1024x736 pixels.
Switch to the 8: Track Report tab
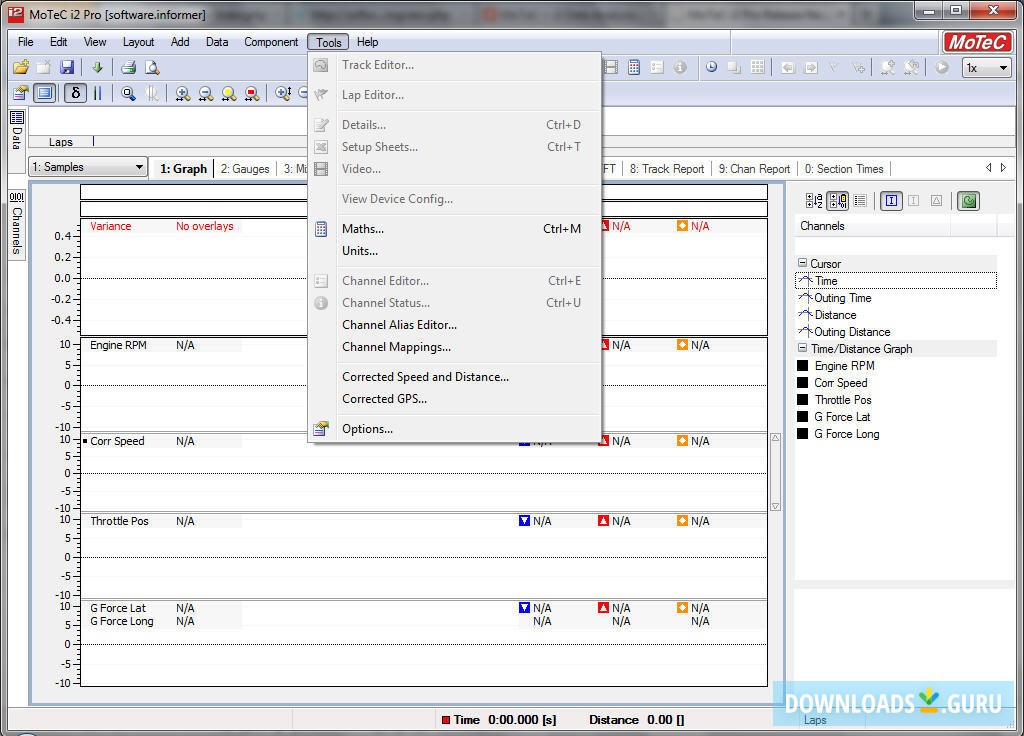click(x=667, y=168)
